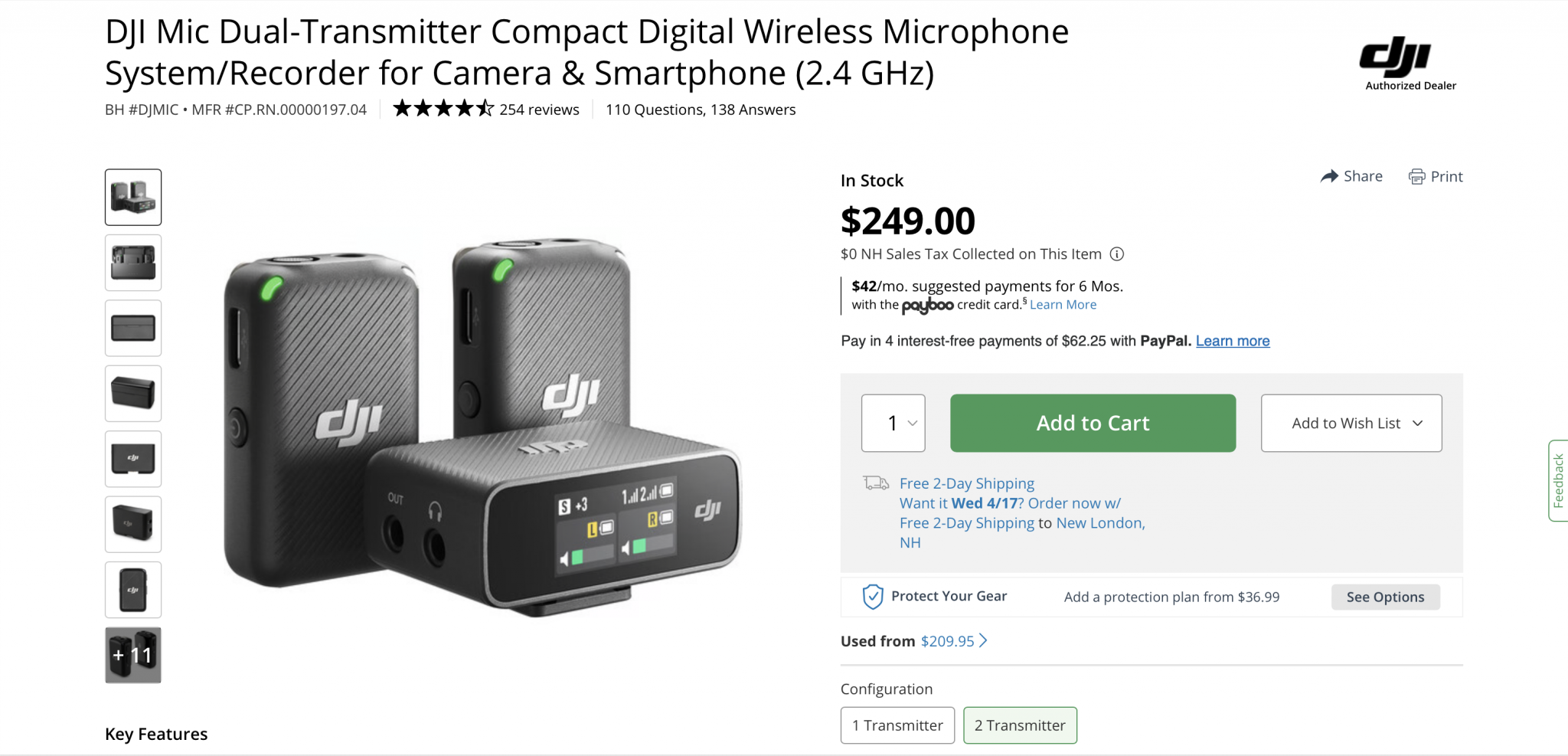Click the Share arrow icon
The width and height of the screenshot is (1568, 756).
(x=1329, y=177)
